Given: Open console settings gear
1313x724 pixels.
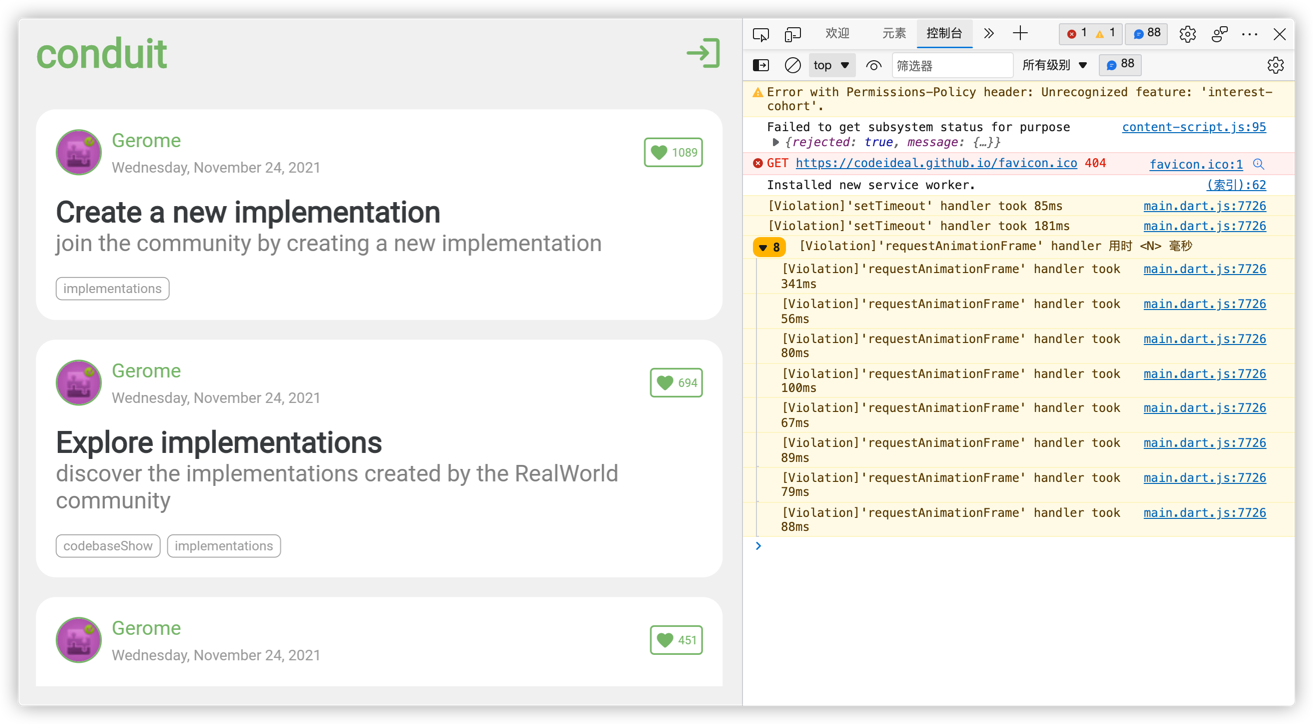Looking at the screenshot, I should pyautogui.click(x=1275, y=65).
